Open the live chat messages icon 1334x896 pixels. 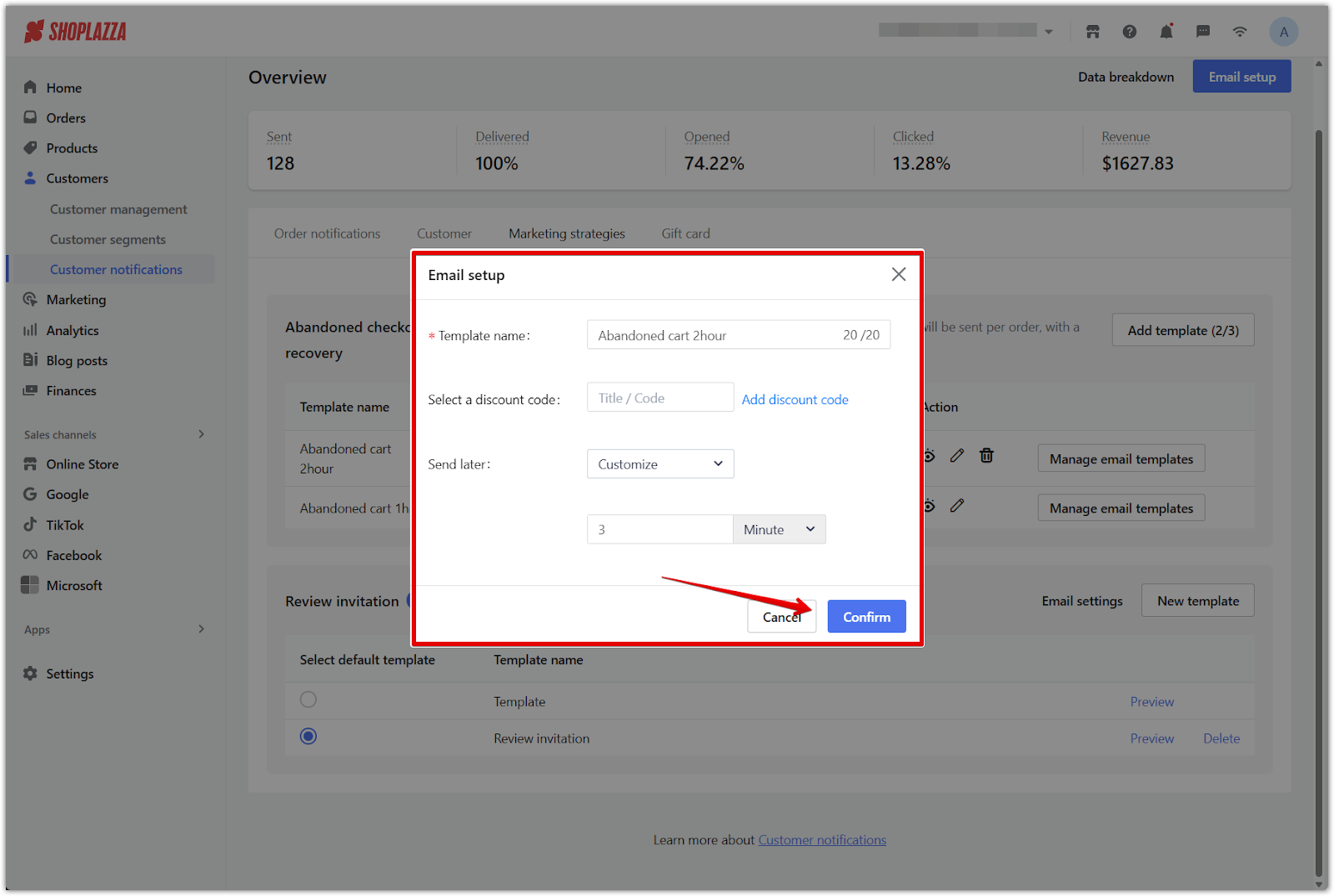click(1202, 31)
